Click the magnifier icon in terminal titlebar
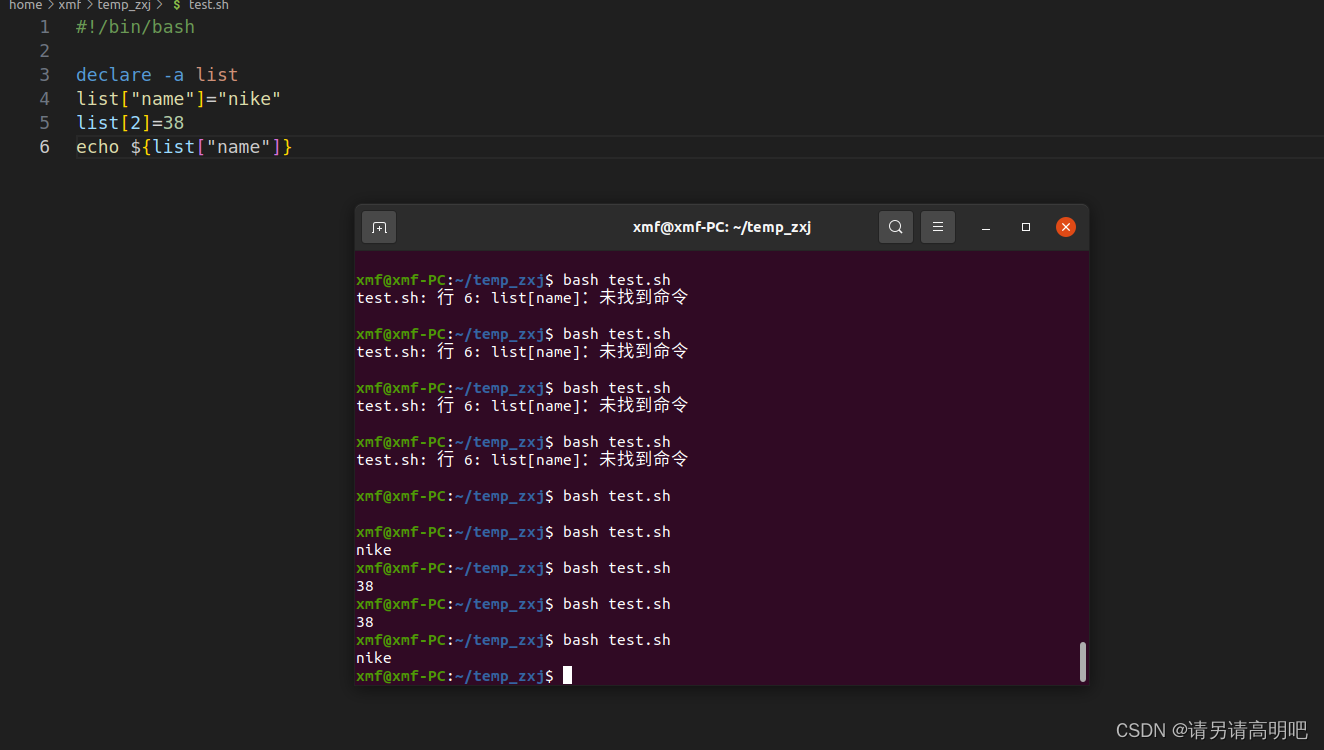Image resolution: width=1324 pixels, height=750 pixels. (895, 226)
